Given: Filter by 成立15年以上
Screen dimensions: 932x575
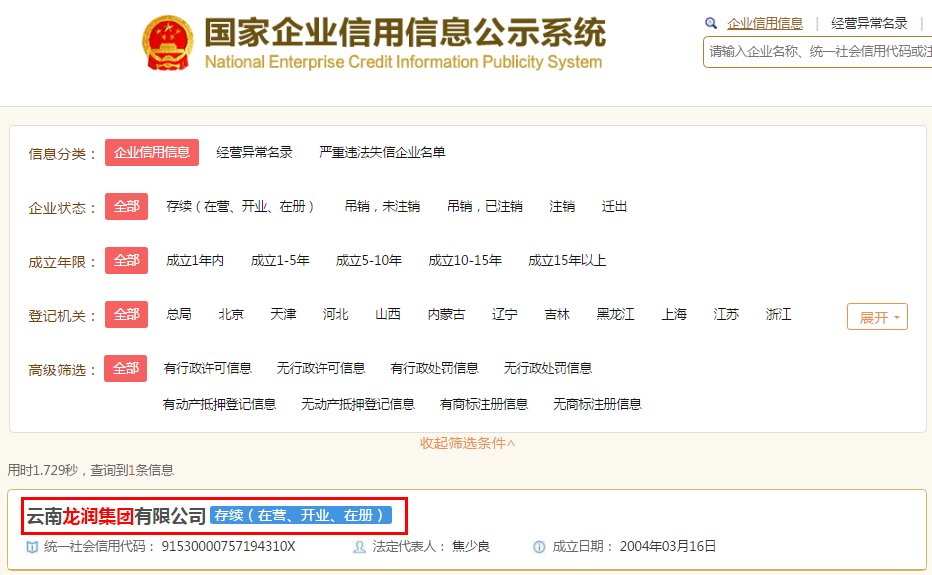Looking at the screenshot, I should pos(567,260).
